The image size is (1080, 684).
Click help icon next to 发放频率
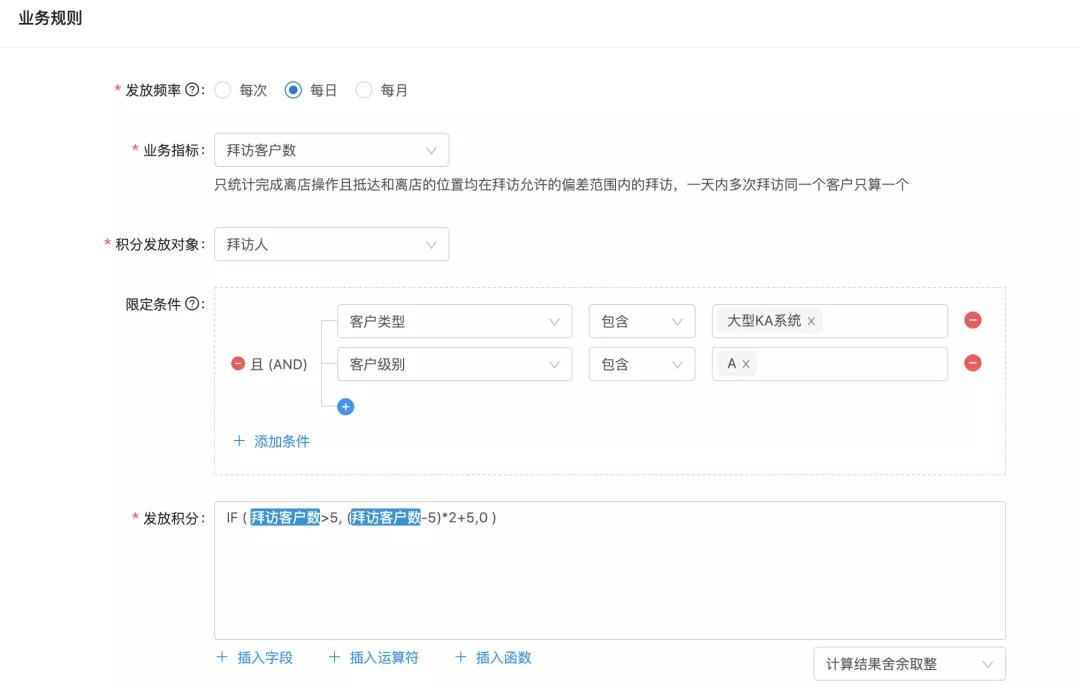click(193, 90)
